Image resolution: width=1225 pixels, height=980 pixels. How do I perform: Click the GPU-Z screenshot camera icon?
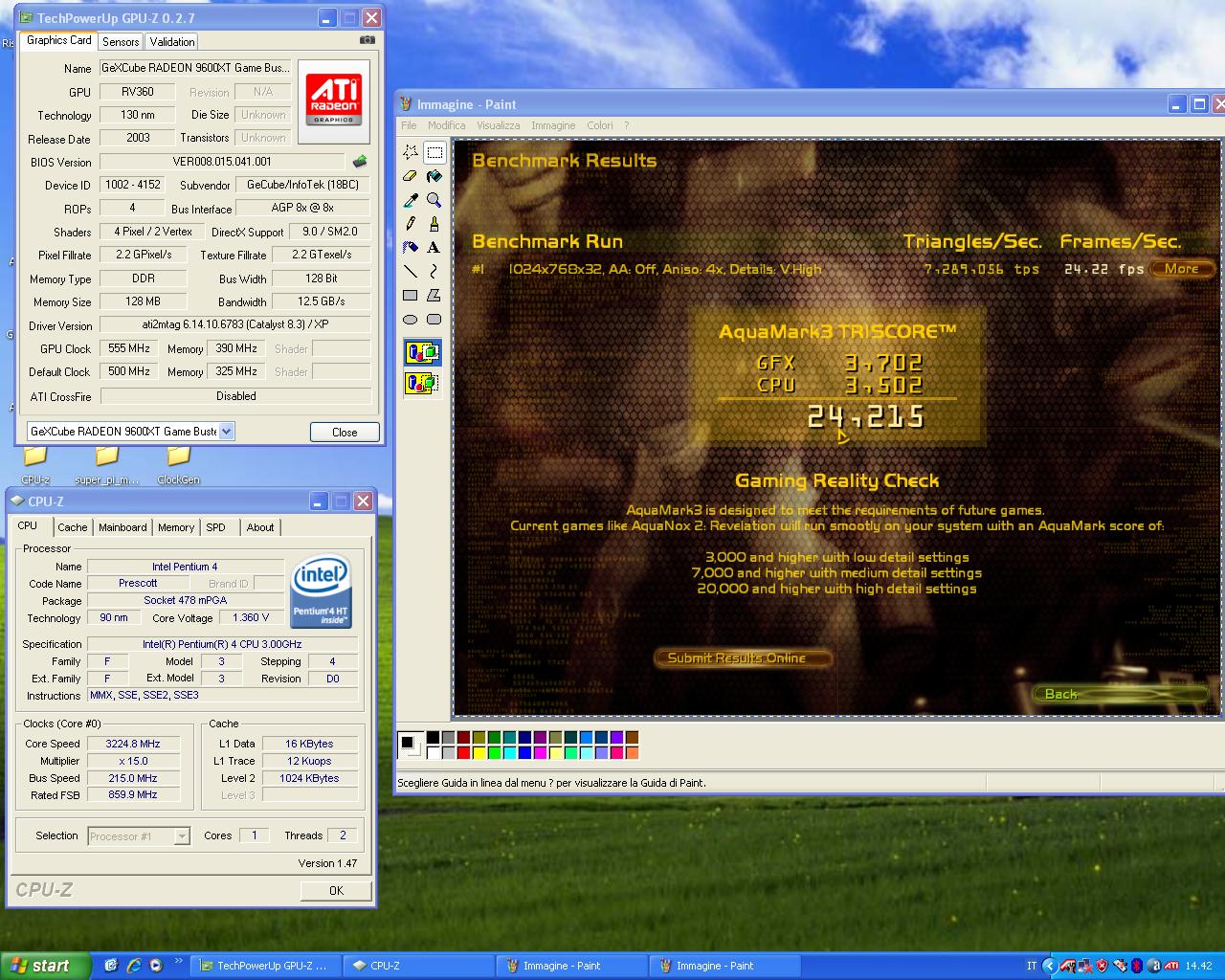367,40
